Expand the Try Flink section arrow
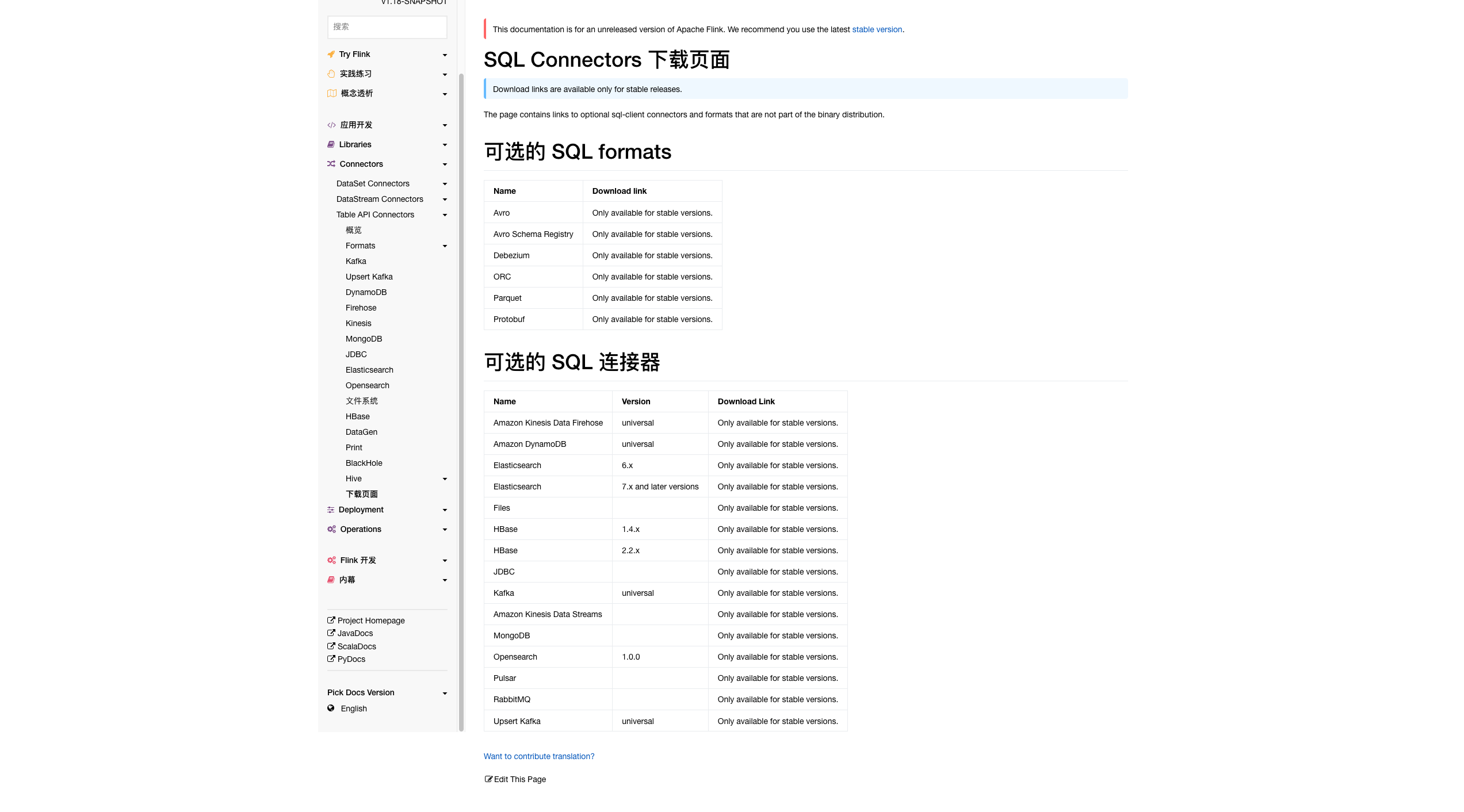The width and height of the screenshot is (1464, 812). tap(445, 55)
